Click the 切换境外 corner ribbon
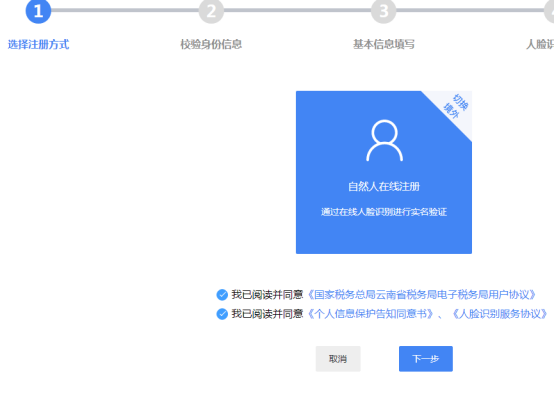The image size is (554, 395). (455, 107)
